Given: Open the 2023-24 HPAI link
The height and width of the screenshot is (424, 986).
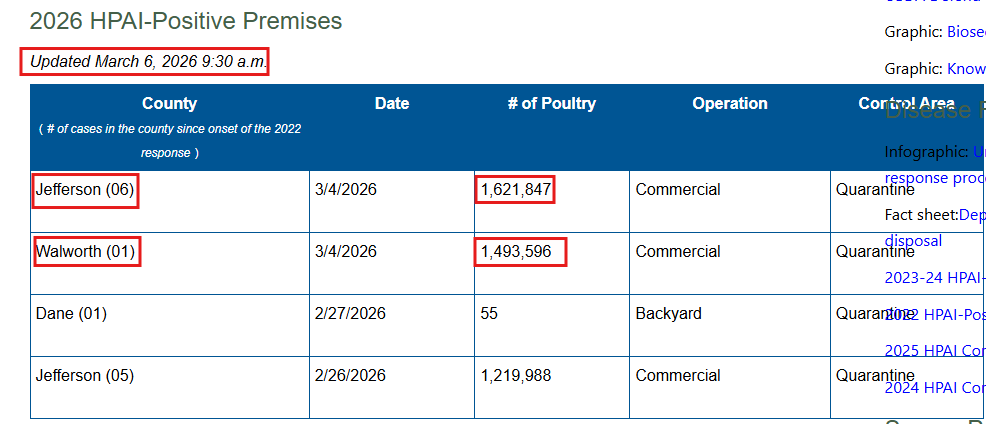Looking at the screenshot, I should tap(934, 279).
